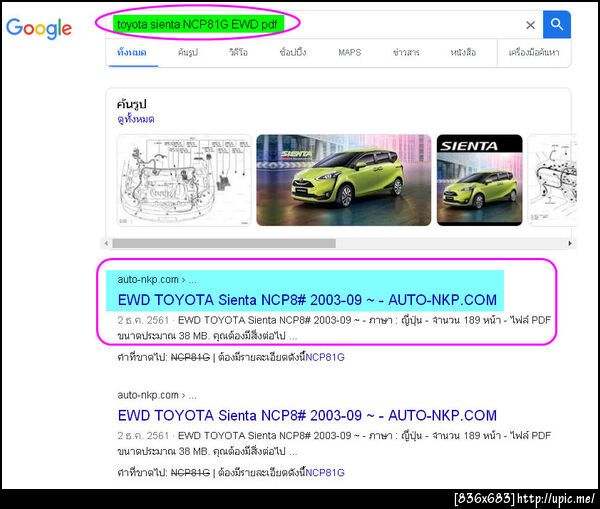Switch to the วิดีโอ tab
The width and height of the screenshot is (600, 509).
238,52
